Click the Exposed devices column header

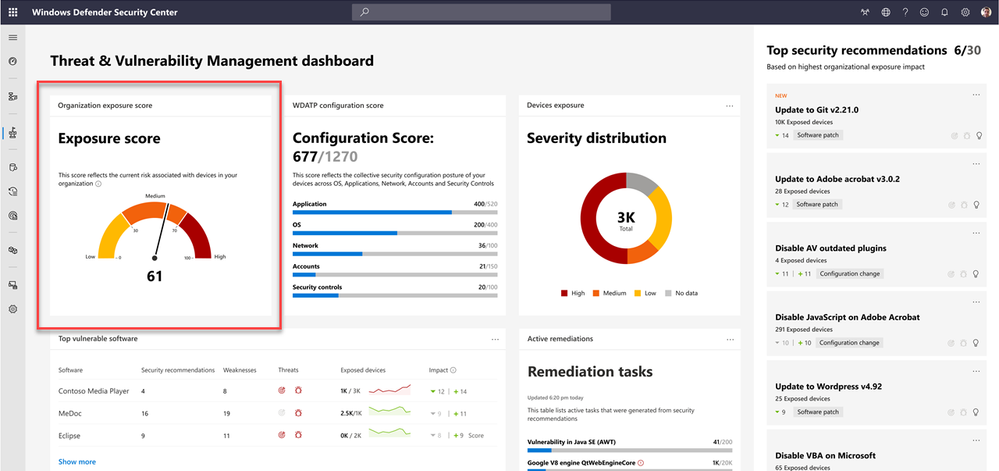point(363,370)
